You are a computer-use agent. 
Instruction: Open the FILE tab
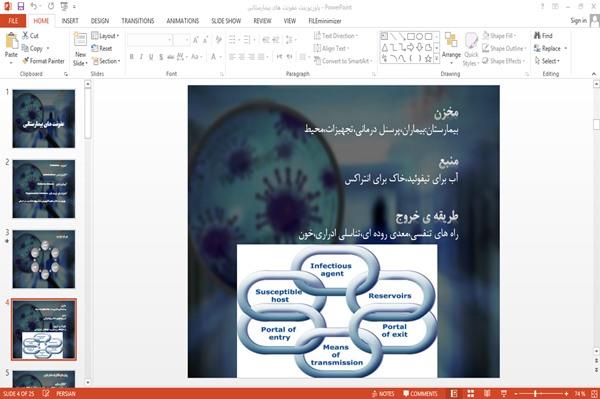pyautogui.click(x=13, y=21)
